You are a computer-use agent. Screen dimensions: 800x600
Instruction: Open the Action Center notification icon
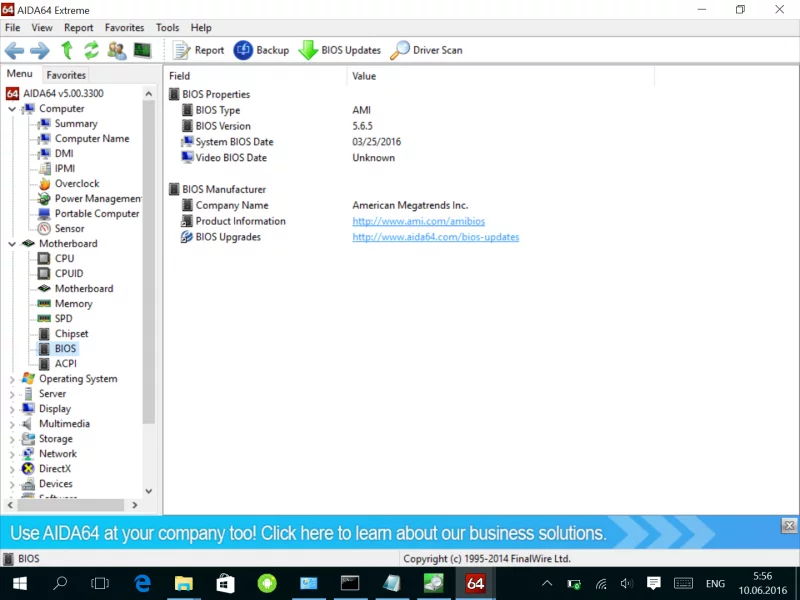pyautogui.click(x=654, y=583)
